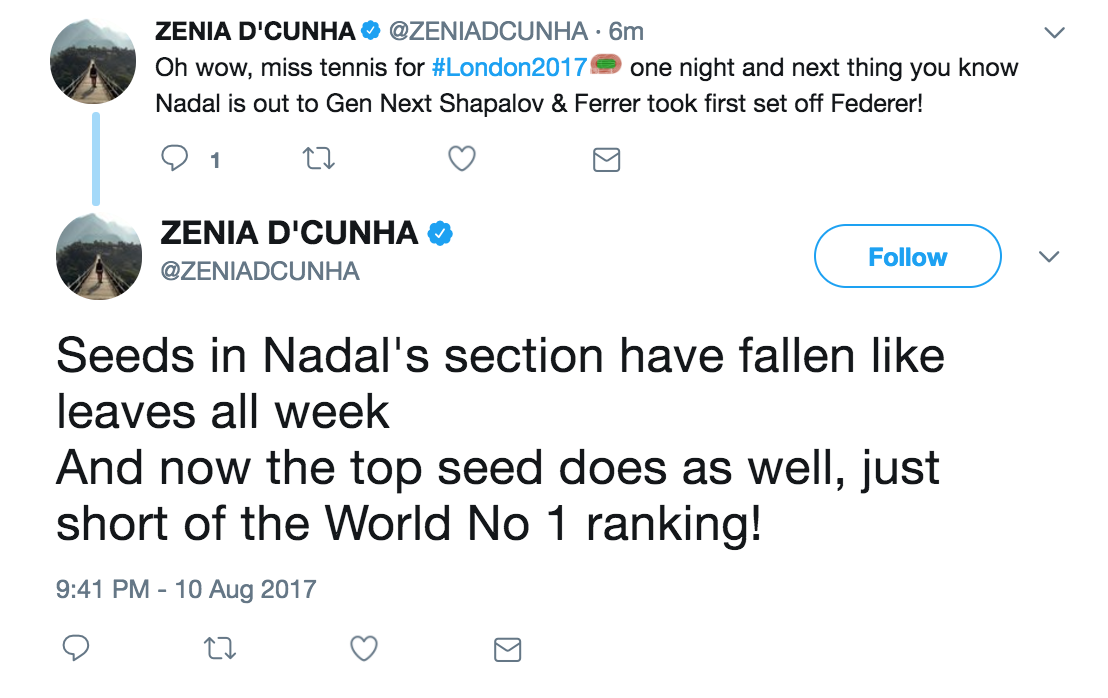Like the main tweet about seeds
Screen dimensions: 1108x698
click(x=363, y=649)
